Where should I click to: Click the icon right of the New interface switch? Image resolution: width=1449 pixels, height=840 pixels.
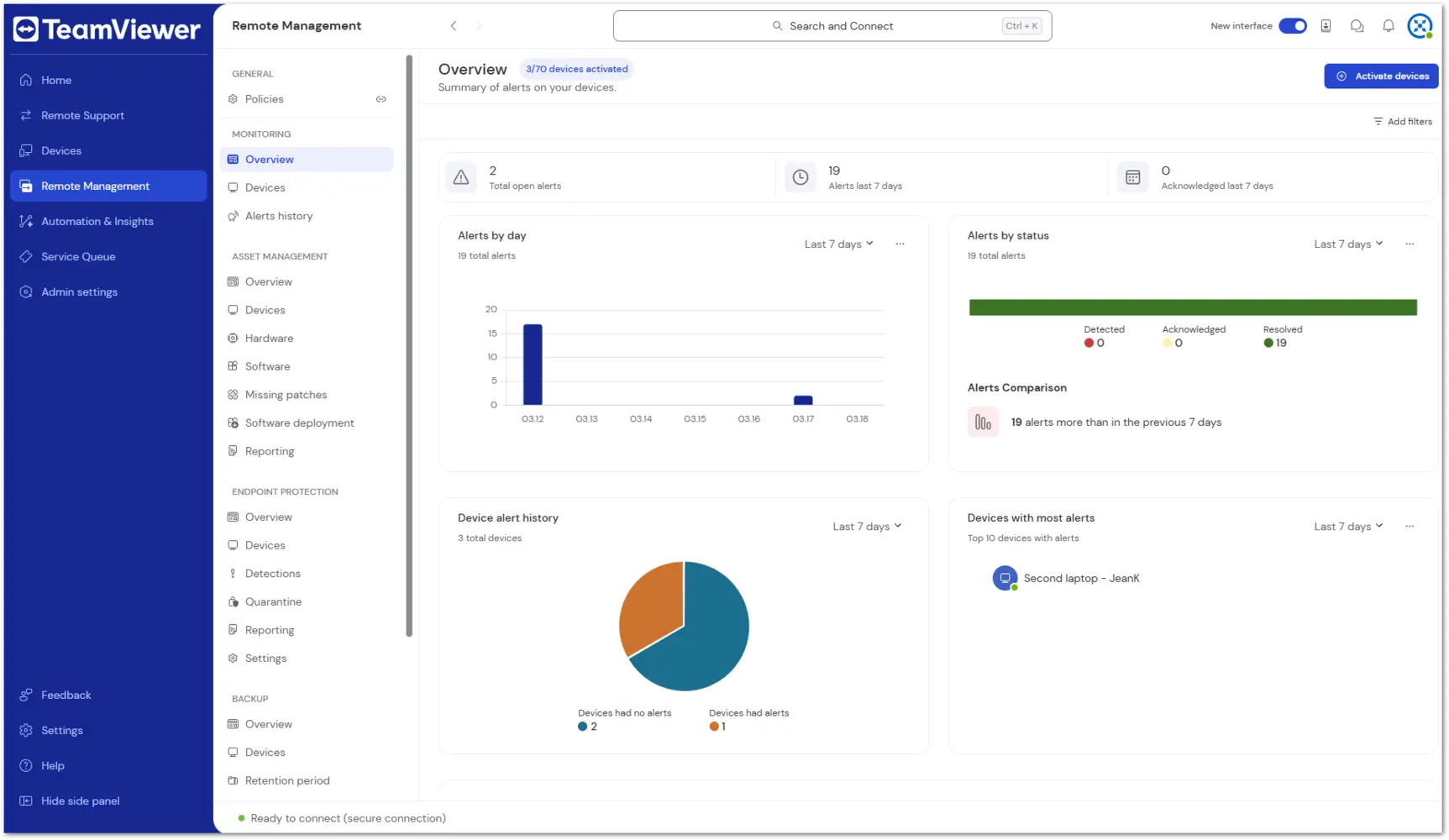1326,26
